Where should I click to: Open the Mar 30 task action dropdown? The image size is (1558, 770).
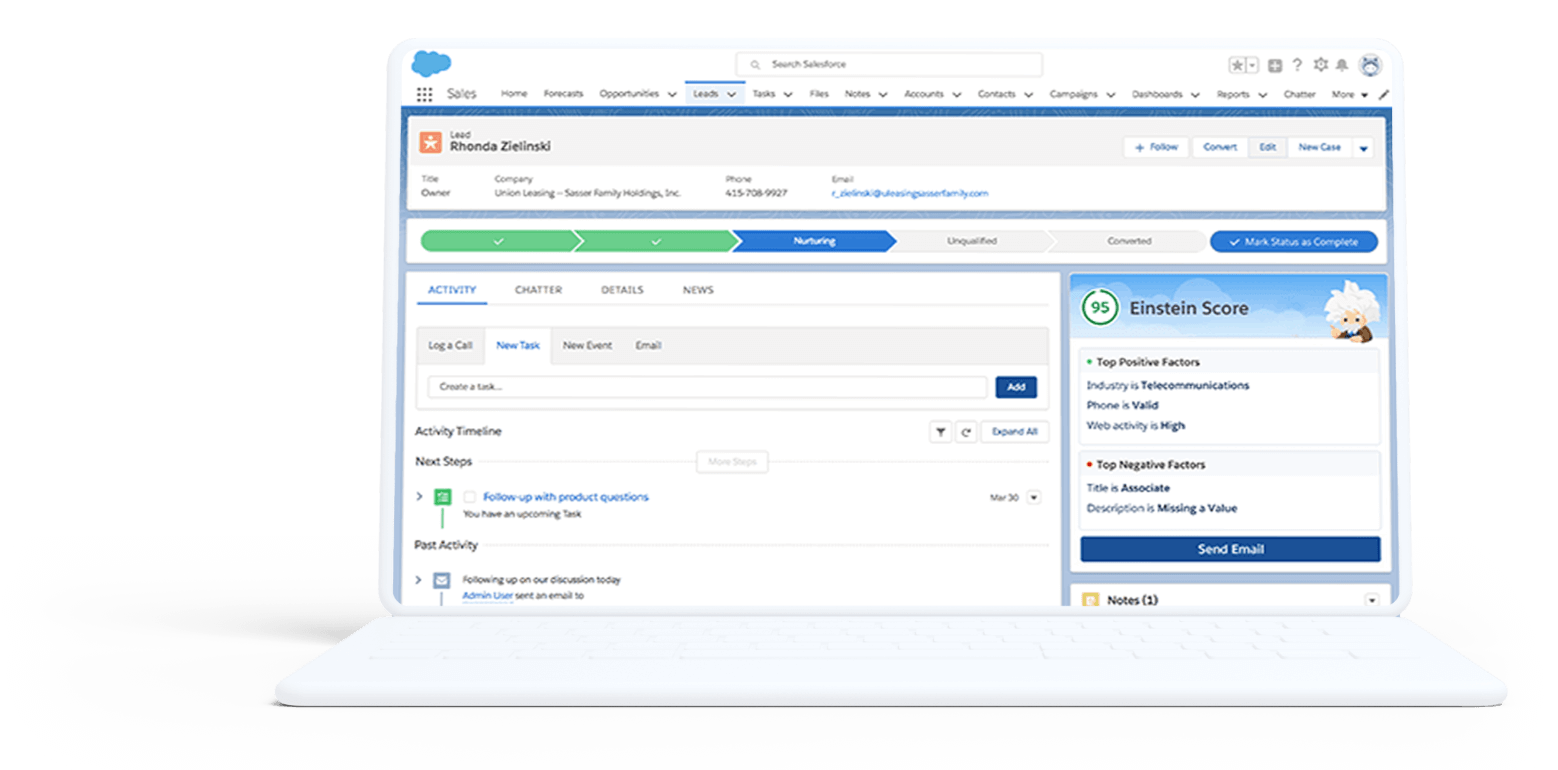click(x=1034, y=497)
